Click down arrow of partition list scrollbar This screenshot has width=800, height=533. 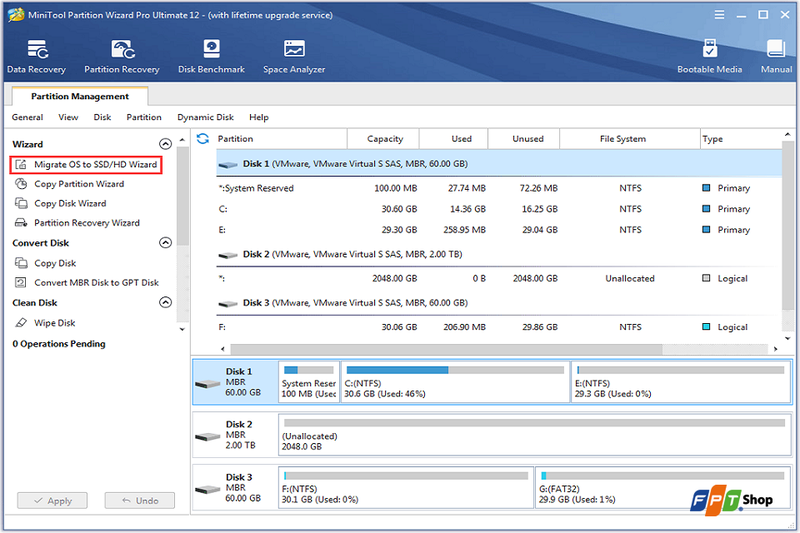pyautogui.click(x=787, y=339)
